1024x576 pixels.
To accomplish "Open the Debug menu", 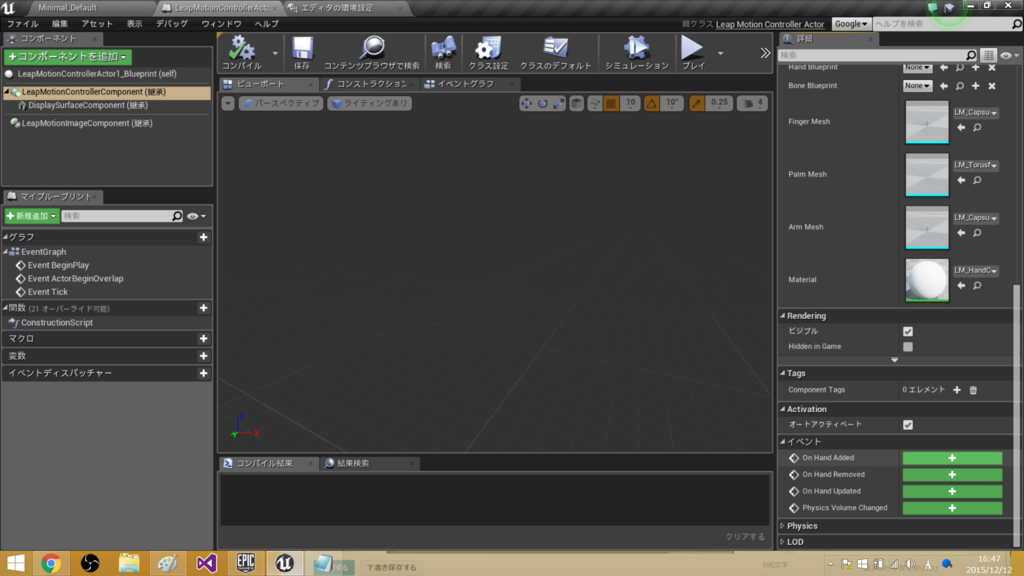I will click(x=172, y=24).
